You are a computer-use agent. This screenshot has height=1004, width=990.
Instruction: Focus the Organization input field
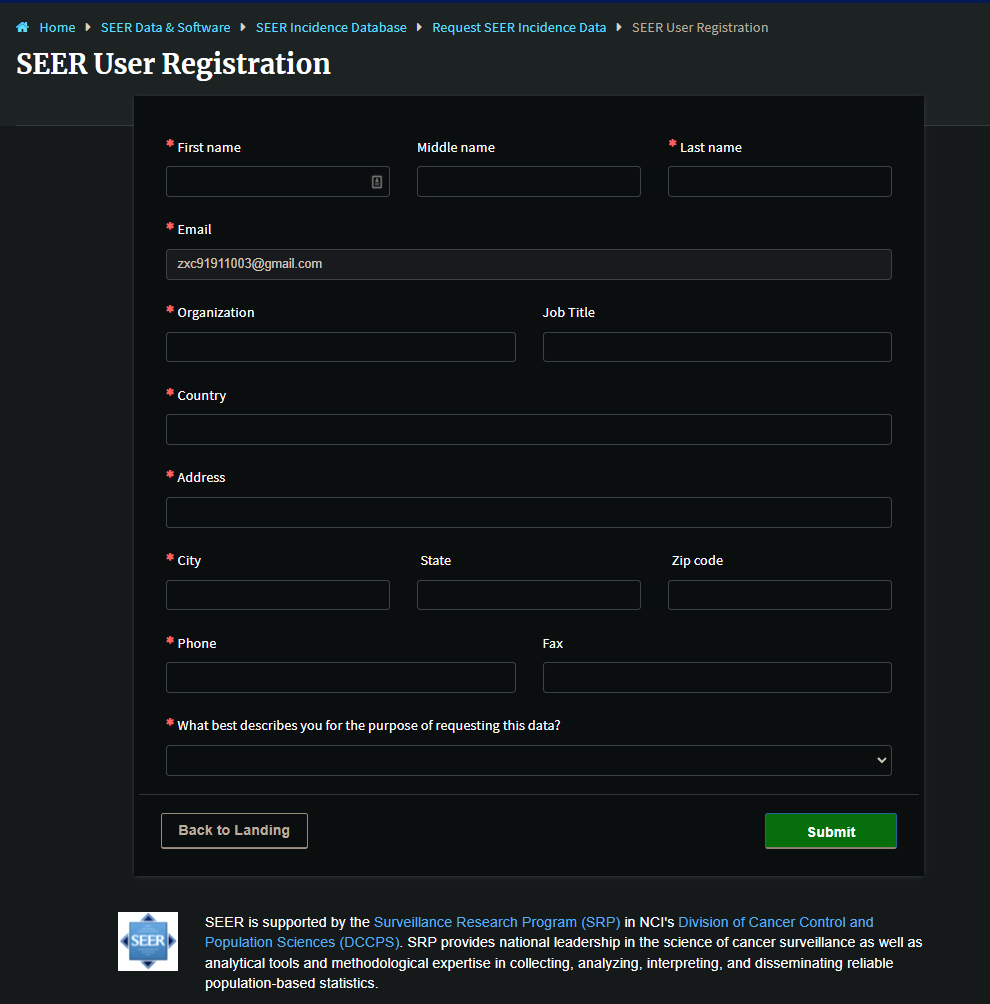coord(341,347)
